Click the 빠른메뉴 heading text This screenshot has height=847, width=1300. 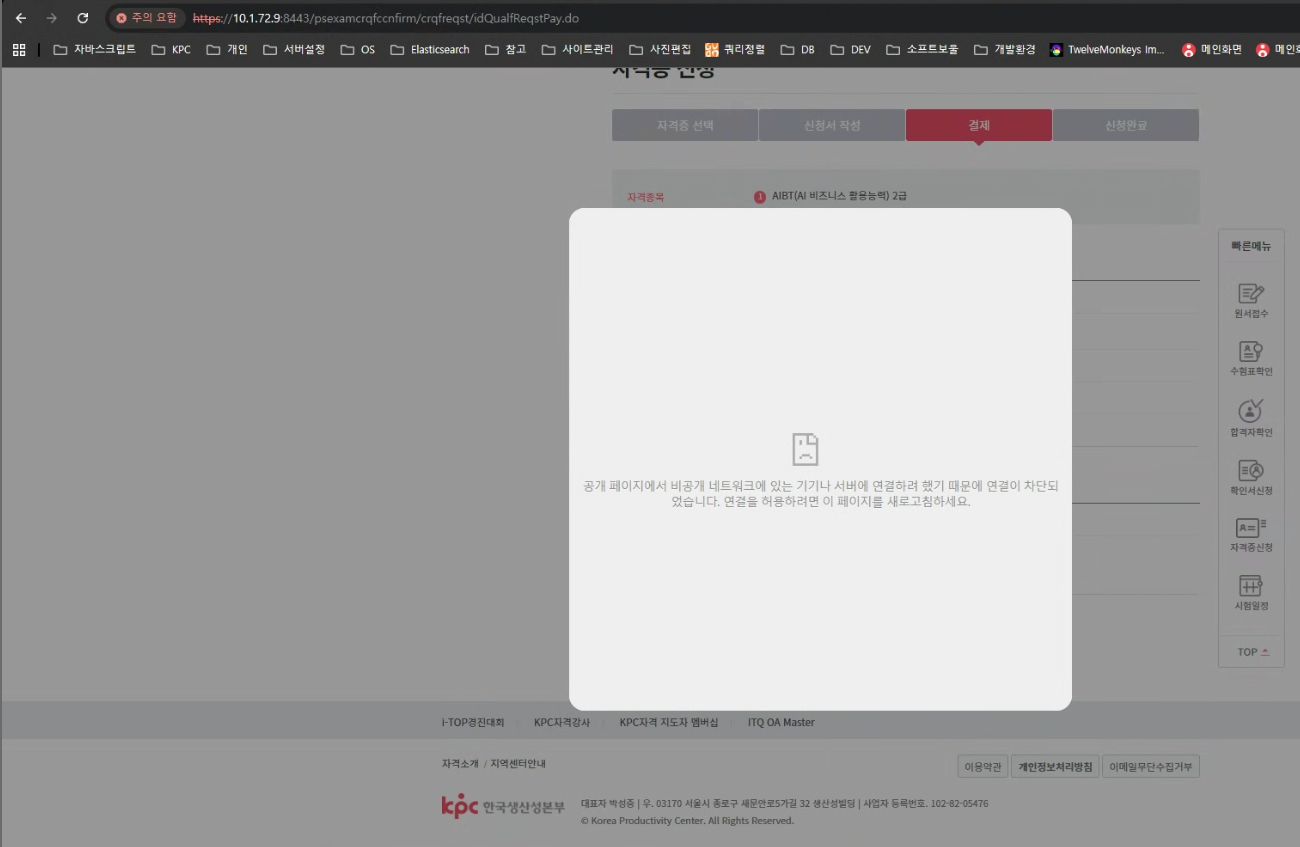coord(1251,246)
